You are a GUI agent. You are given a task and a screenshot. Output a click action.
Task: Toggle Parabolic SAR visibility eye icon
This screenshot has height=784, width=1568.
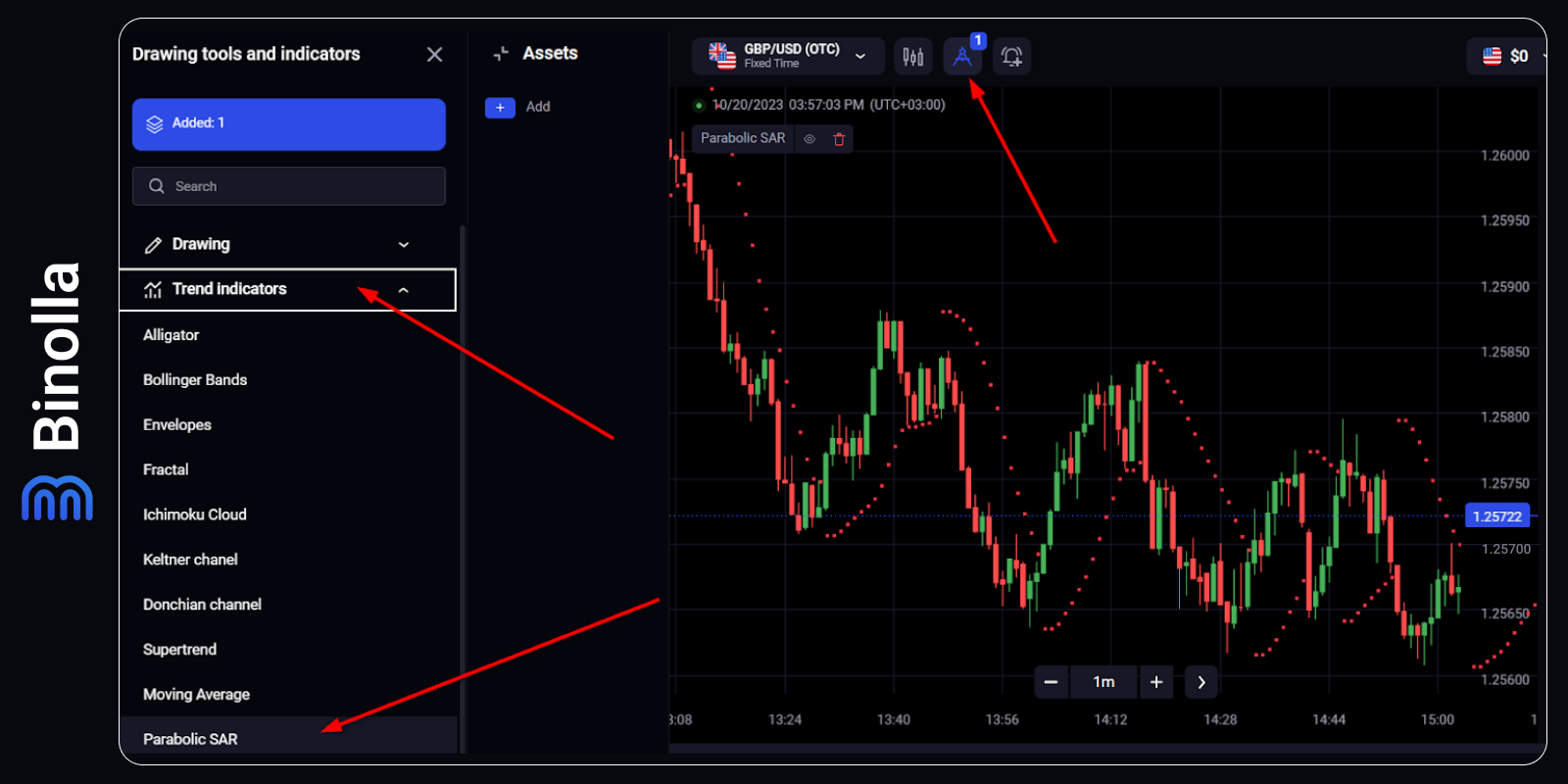coord(809,139)
